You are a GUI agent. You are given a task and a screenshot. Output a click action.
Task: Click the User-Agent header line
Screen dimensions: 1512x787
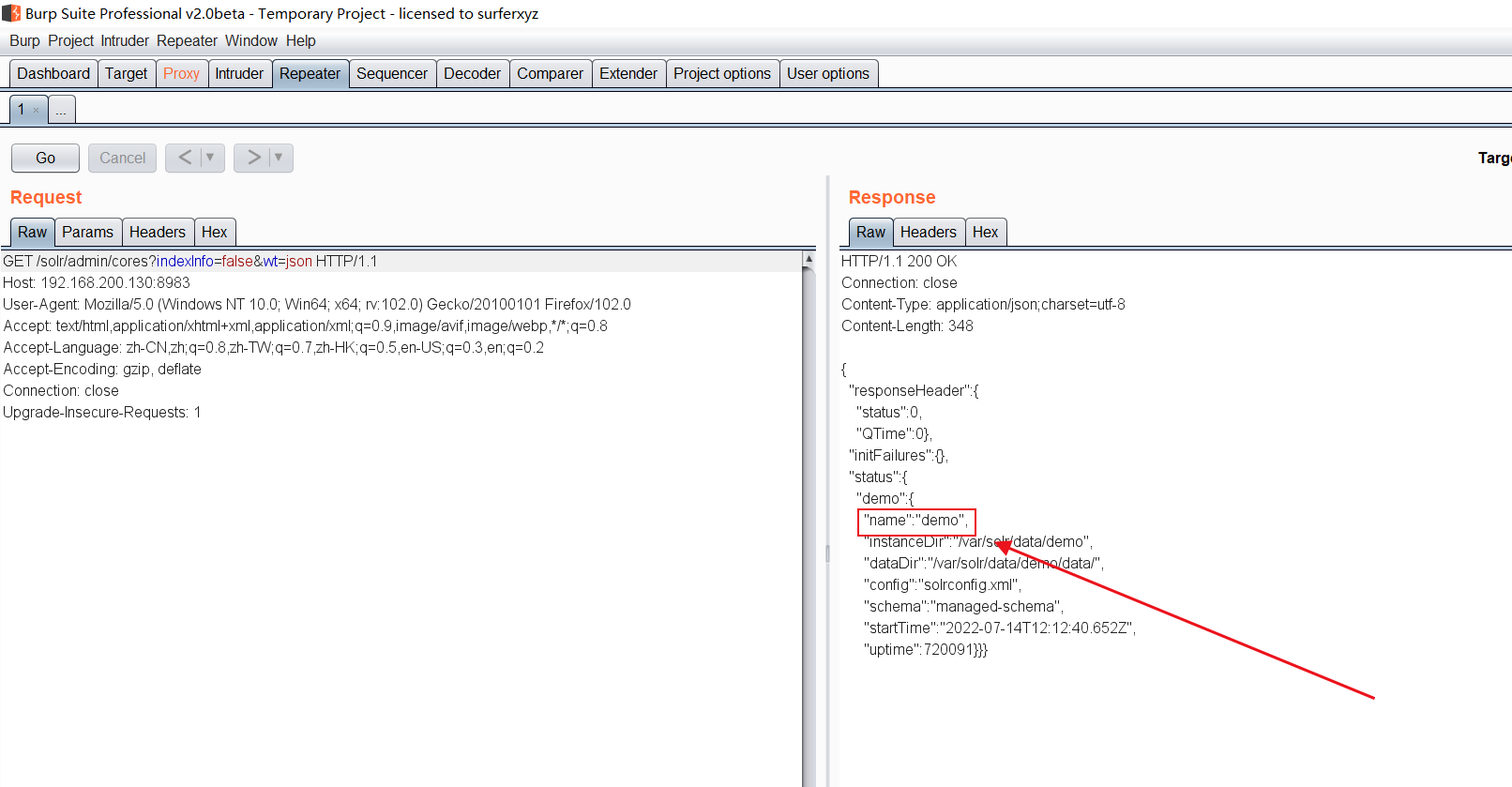(x=317, y=304)
